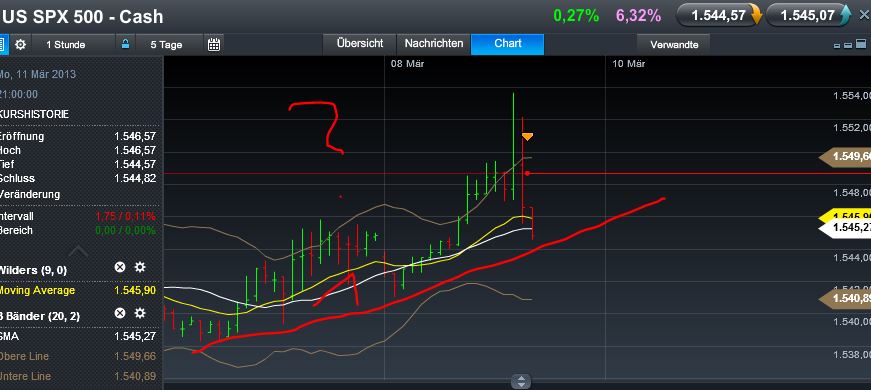
Task: Select the white 1.545,27 SMA price label
Action: (845, 227)
